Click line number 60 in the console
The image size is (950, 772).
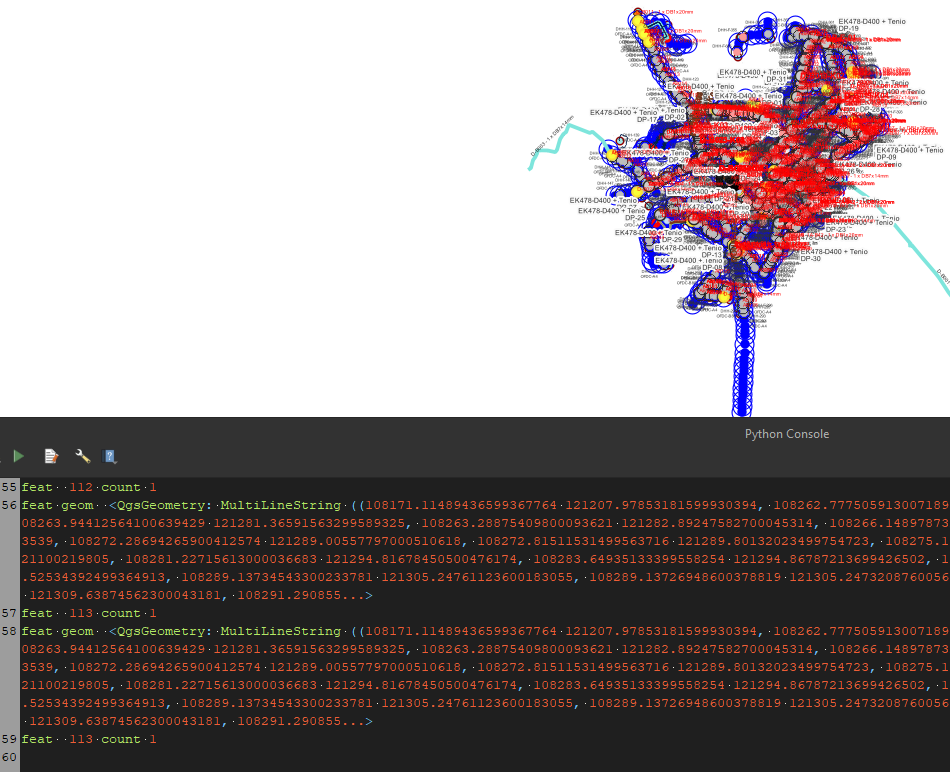9,756
